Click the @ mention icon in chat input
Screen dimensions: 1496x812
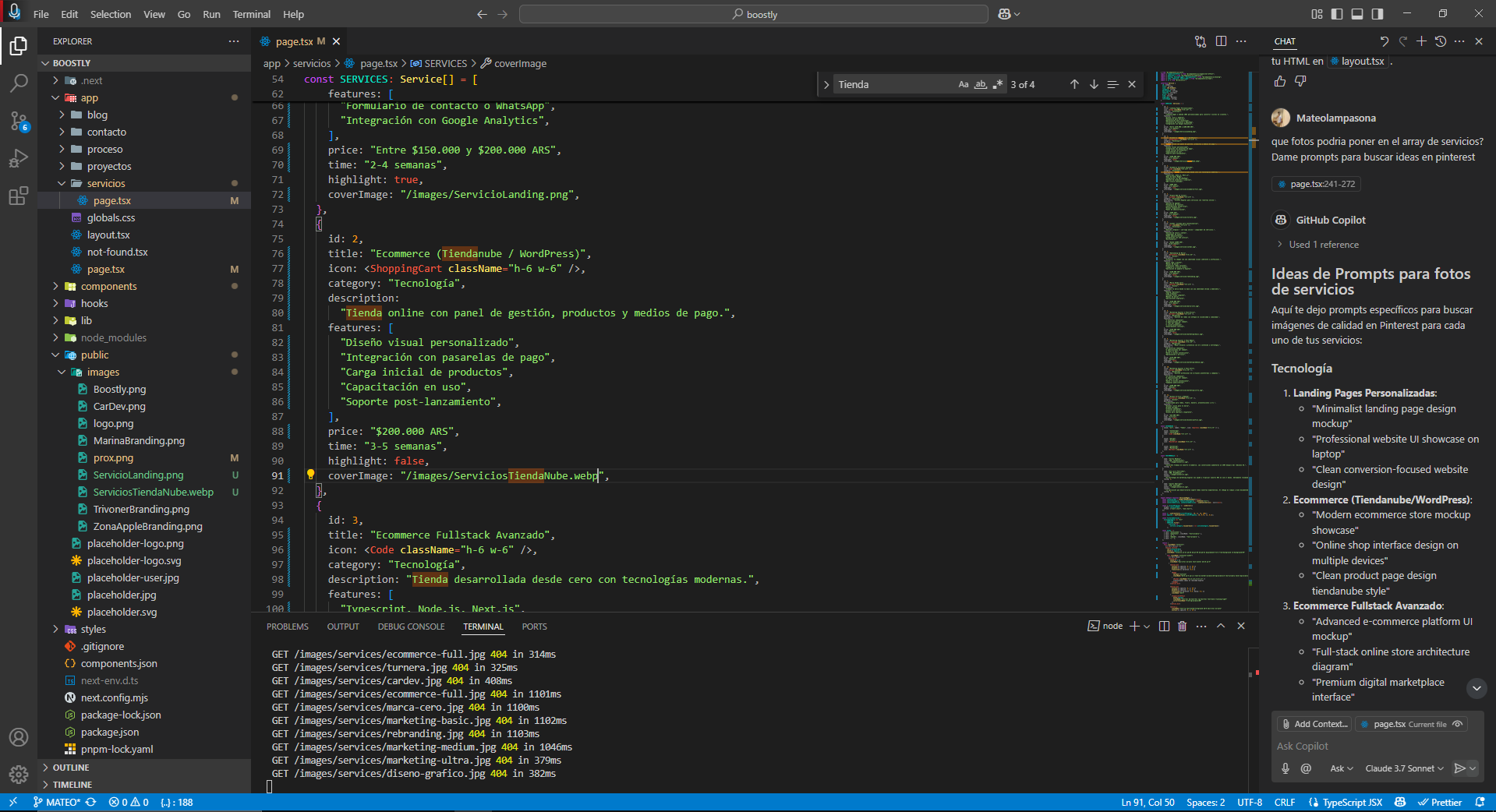[x=1306, y=768]
